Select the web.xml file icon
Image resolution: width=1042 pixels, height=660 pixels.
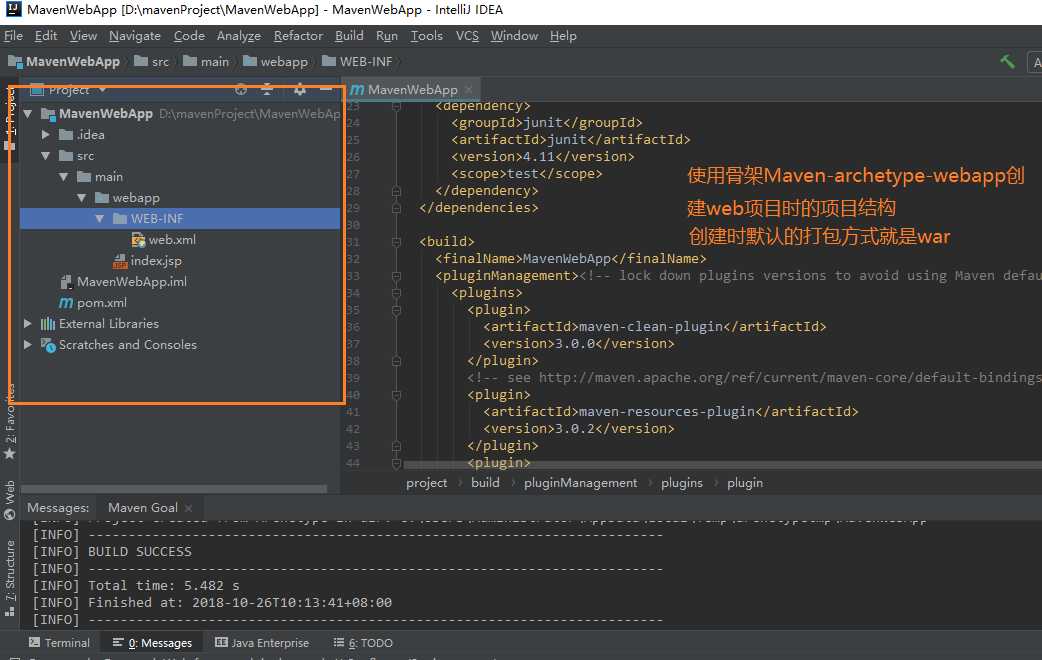point(138,240)
